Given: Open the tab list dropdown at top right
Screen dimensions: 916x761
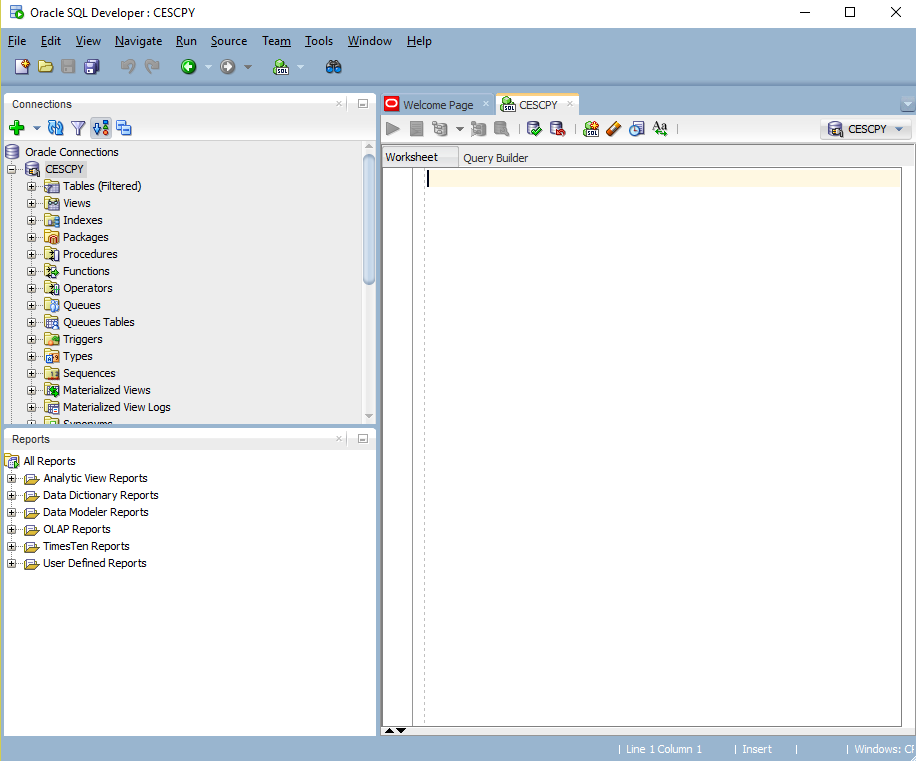Looking at the screenshot, I should coord(907,105).
